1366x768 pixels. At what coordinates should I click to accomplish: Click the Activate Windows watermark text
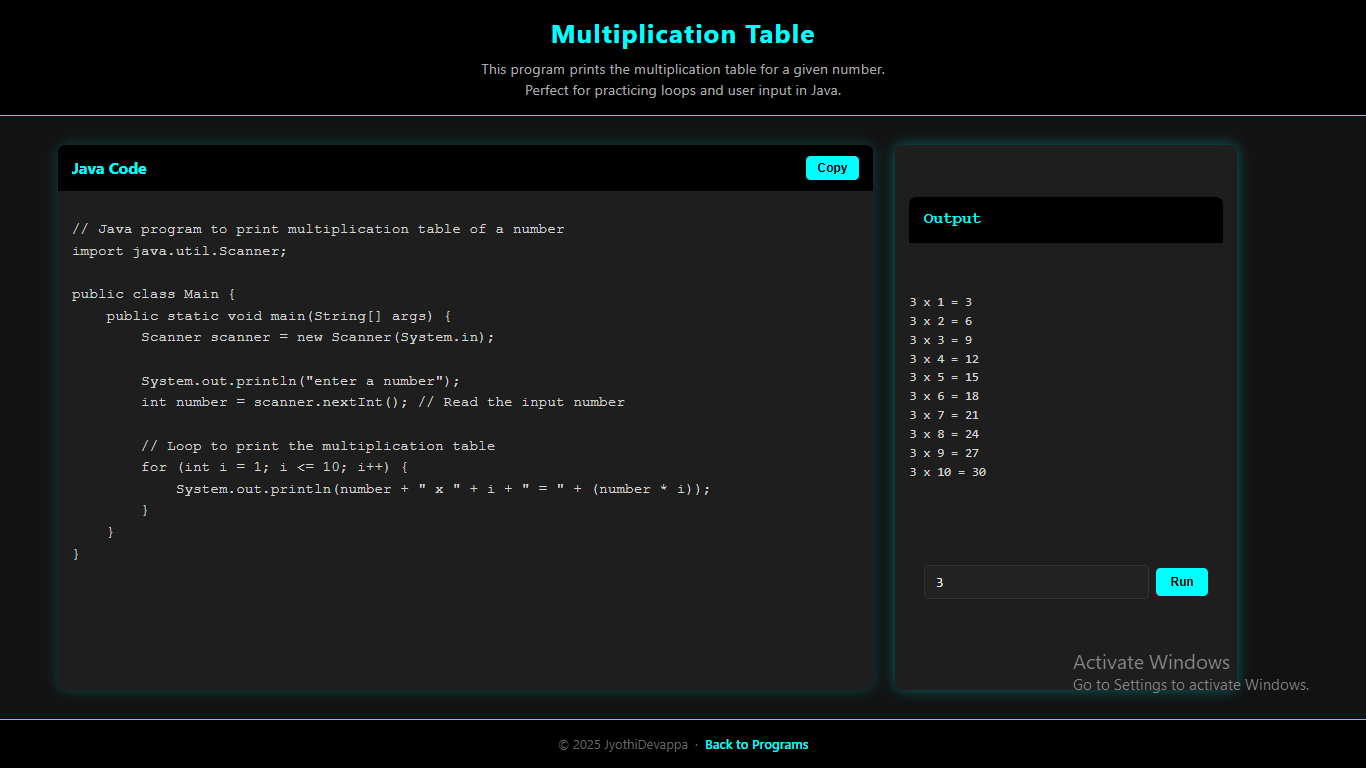pyautogui.click(x=1151, y=662)
